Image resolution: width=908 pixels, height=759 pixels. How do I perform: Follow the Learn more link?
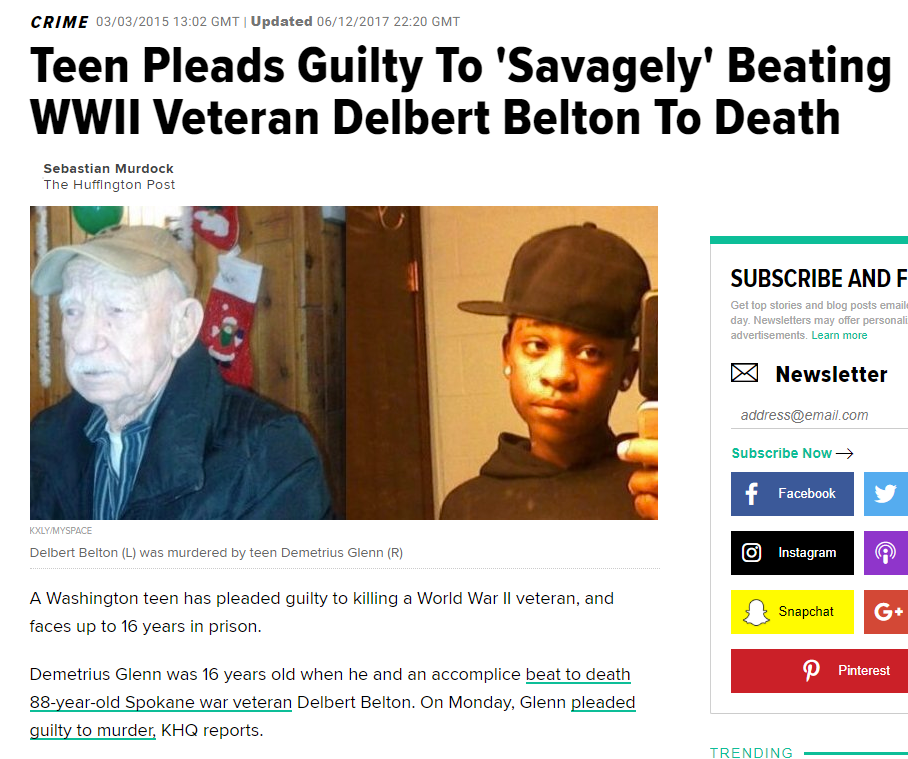coord(839,335)
